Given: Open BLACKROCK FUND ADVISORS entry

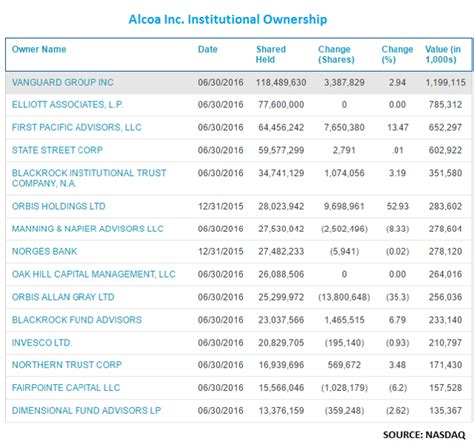Looking at the screenshot, I should click(77, 320).
